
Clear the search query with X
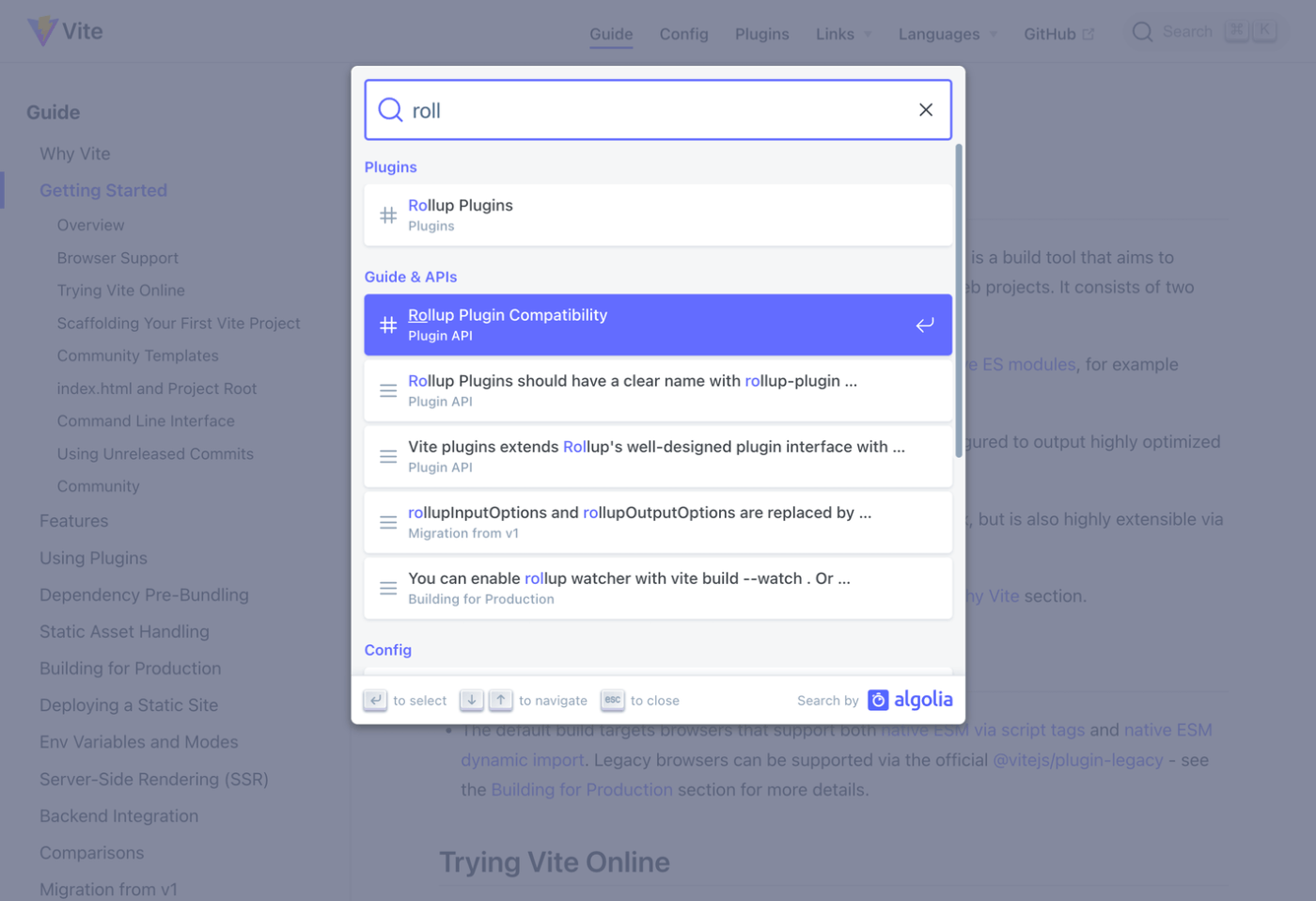(926, 110)
